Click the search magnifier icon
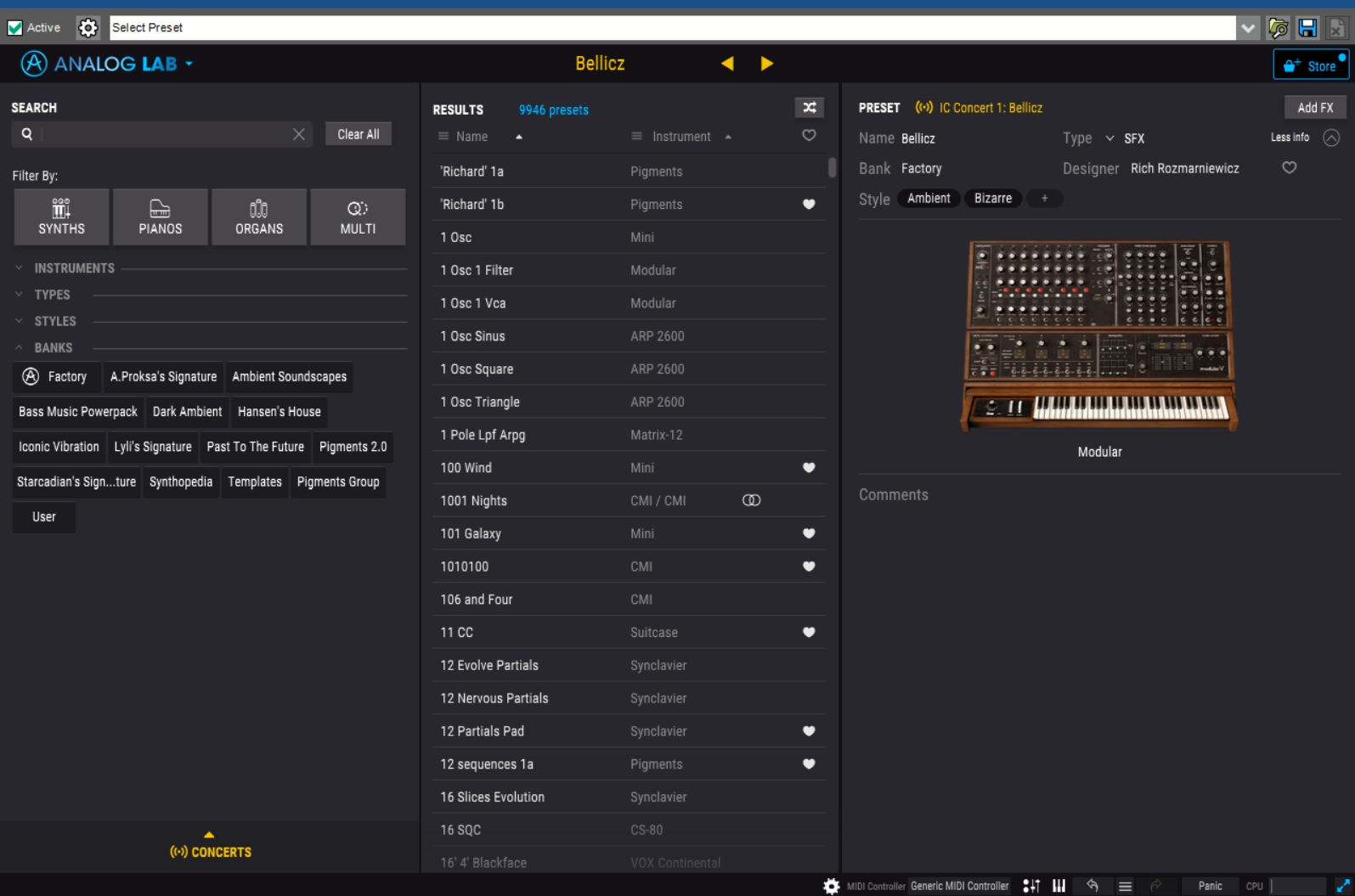This screenshot has width=1355, height=896. (x=27, y=134)
